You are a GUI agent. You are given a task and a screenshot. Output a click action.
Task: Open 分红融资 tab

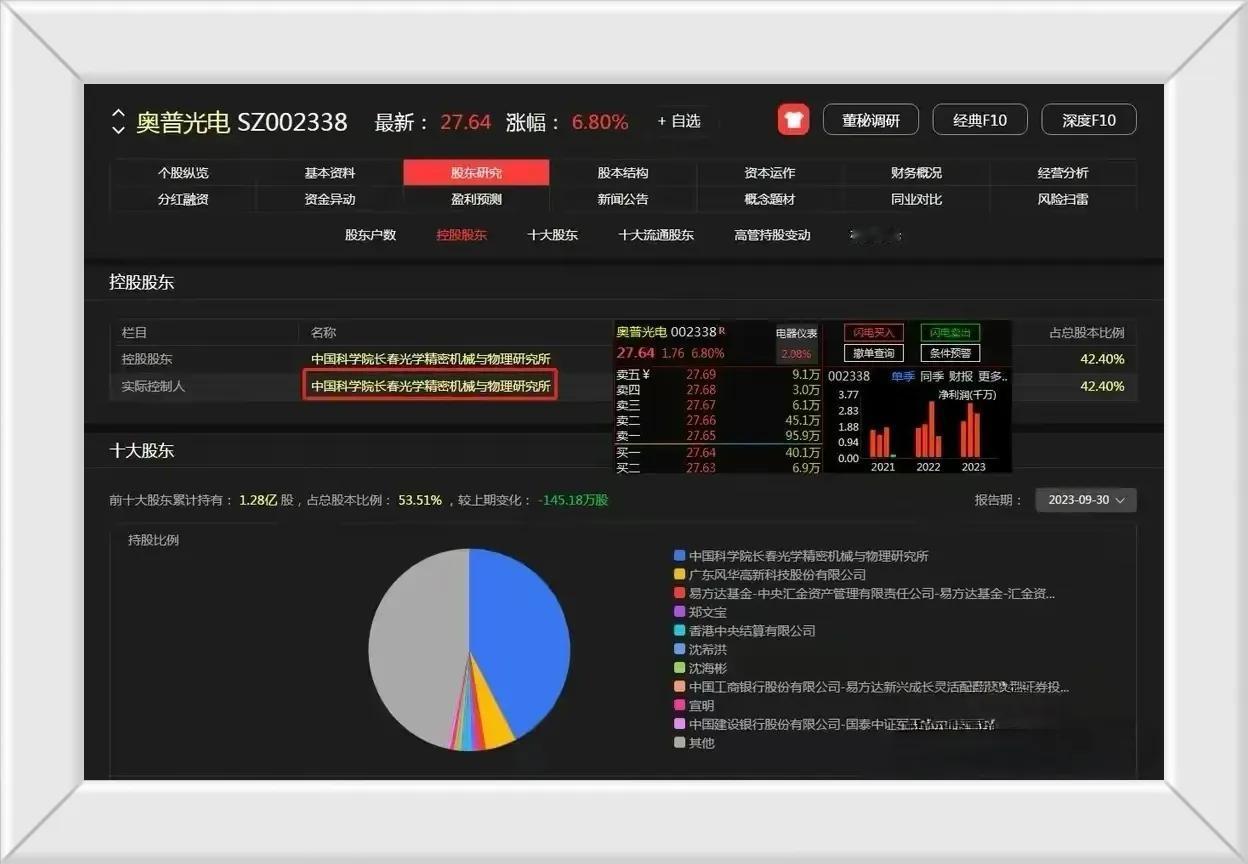pos(183,199)
